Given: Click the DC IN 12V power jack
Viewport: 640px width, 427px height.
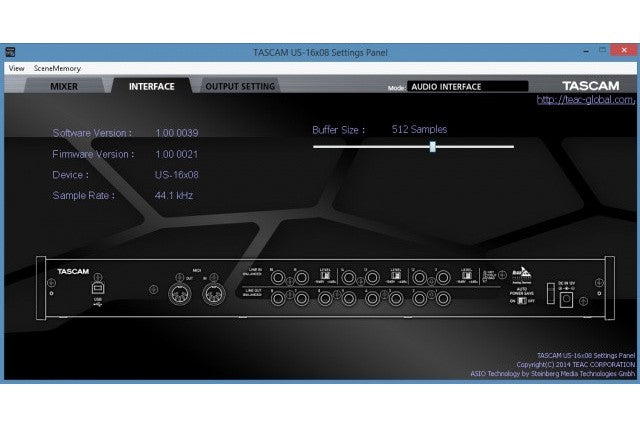Looking at the screenshot, I should pyautogui.click(x=567, y=300).
